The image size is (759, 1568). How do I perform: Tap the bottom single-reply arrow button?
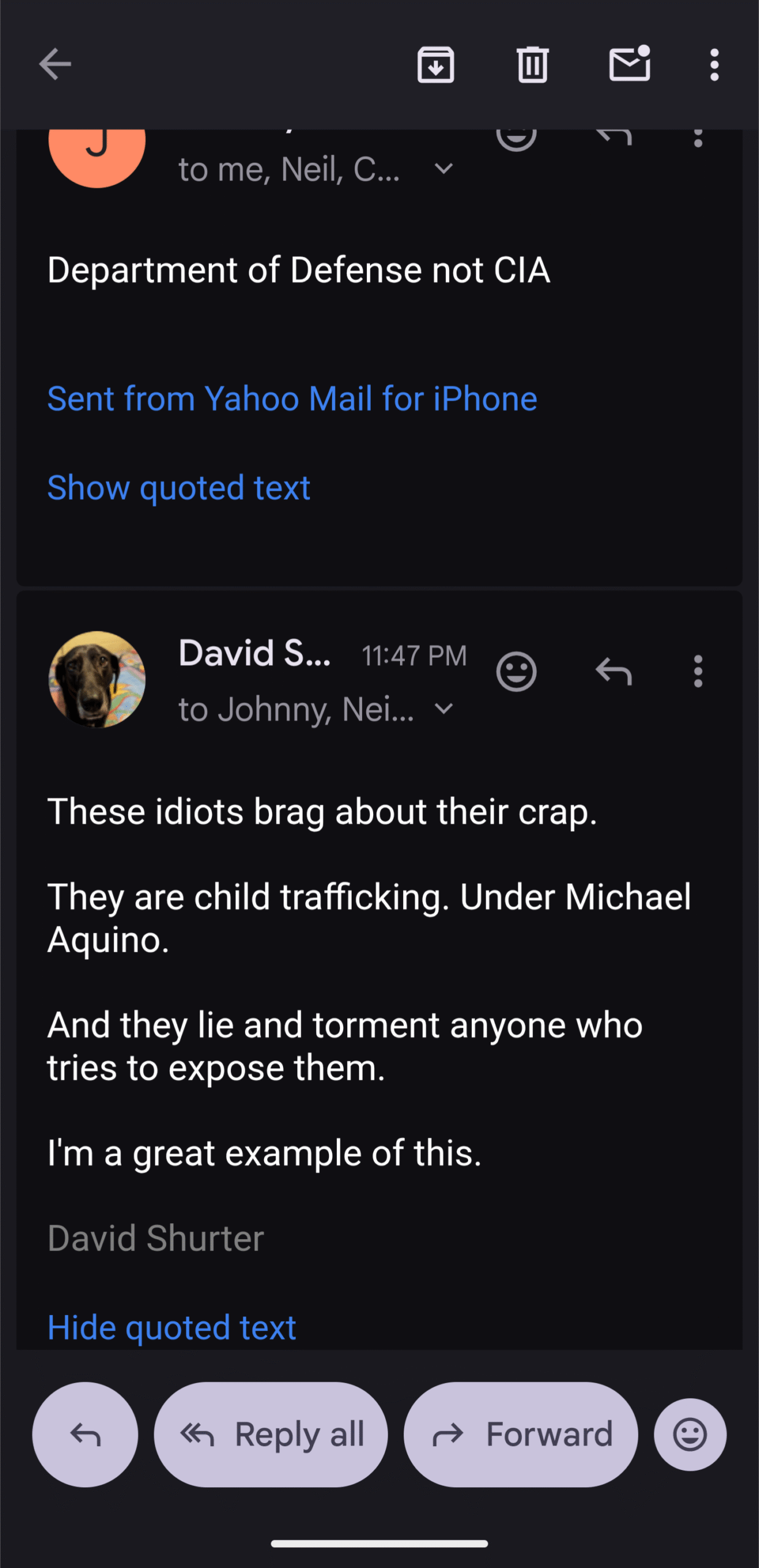[x=85, y=1434]
